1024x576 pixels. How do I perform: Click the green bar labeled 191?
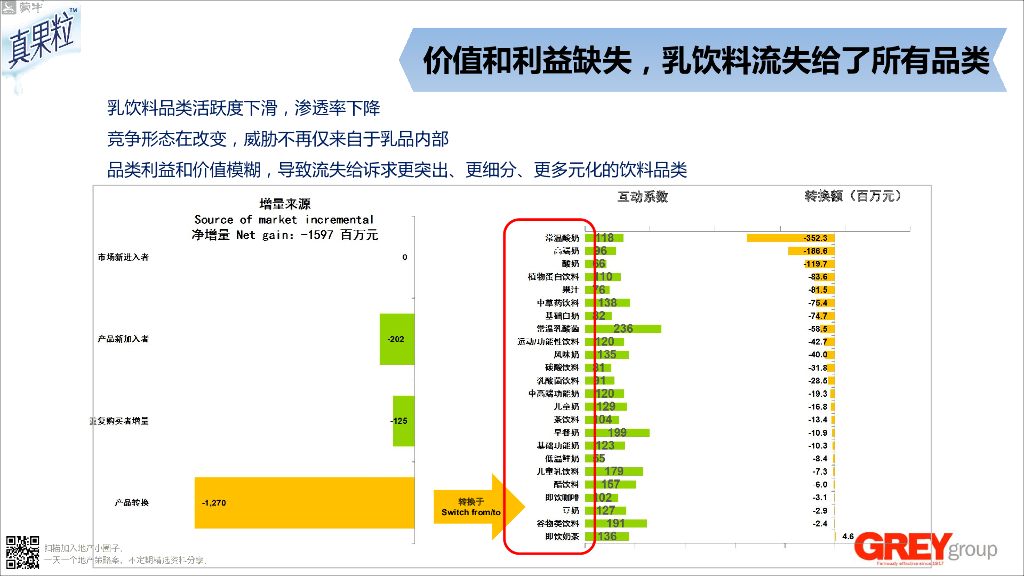pos(616,523)
